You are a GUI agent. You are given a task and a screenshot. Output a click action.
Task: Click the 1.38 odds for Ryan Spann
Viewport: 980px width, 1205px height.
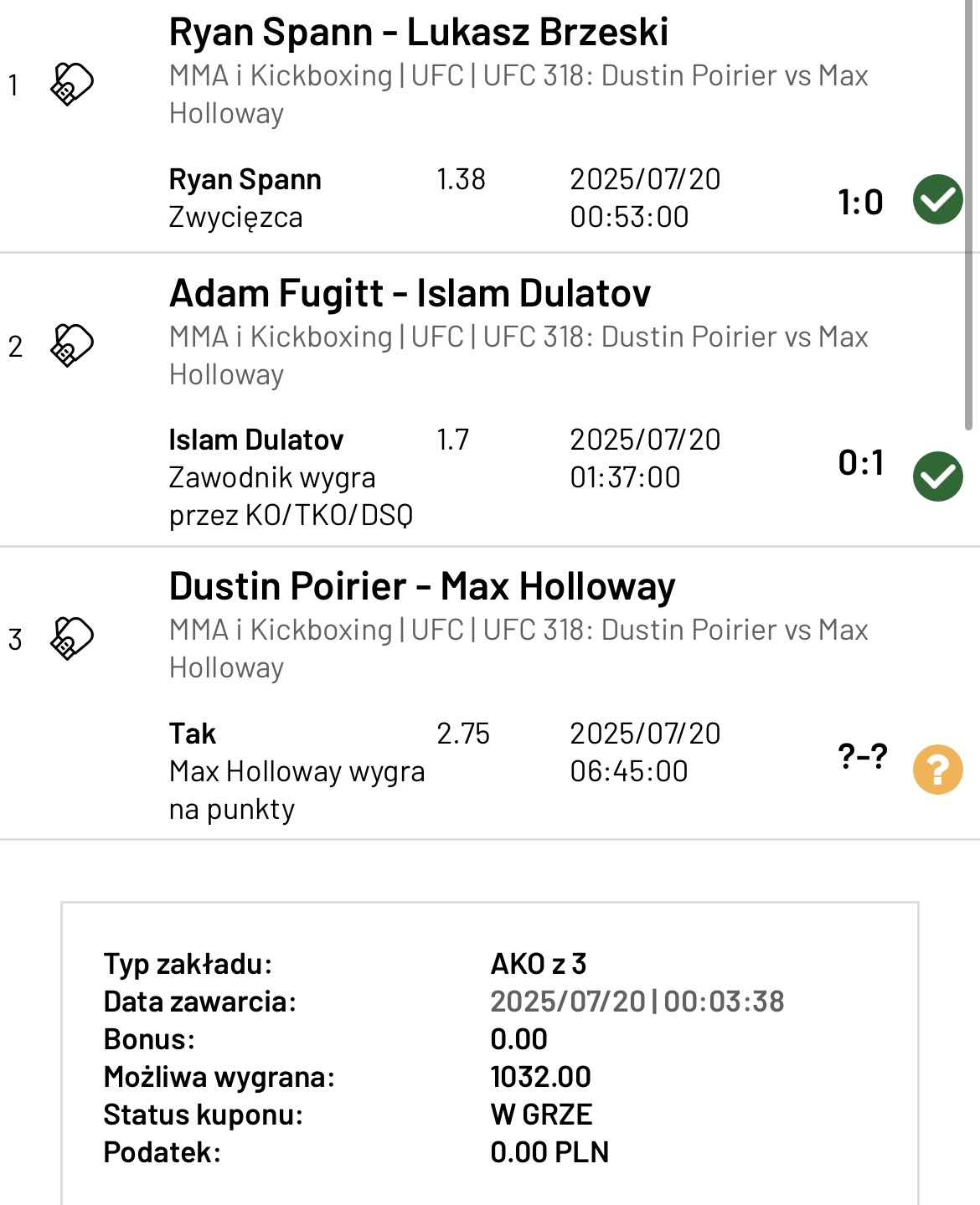click(461, 179)
